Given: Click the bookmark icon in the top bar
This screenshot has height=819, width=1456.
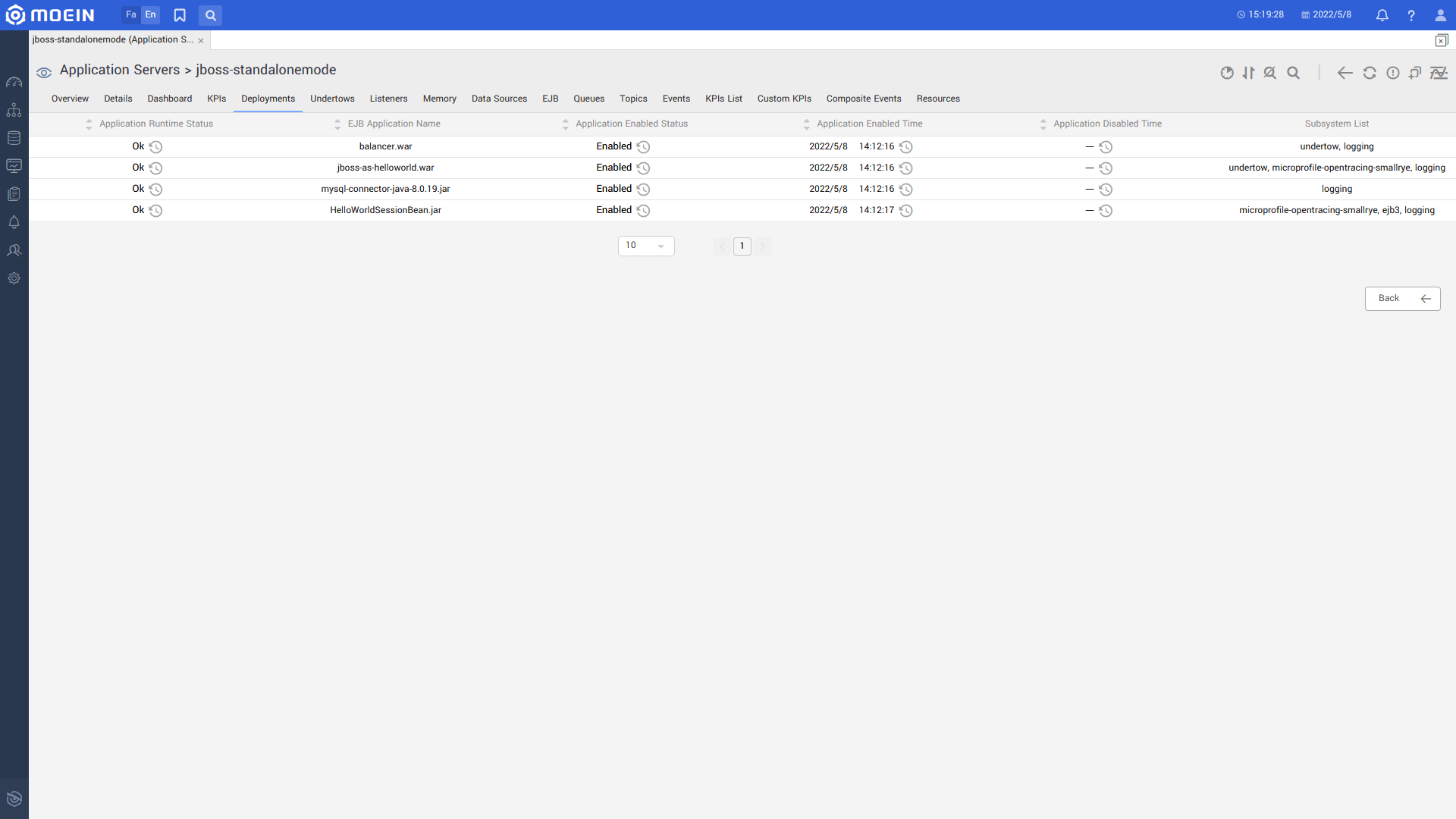Looking at the screenshot, I should (x=180, y=15).
